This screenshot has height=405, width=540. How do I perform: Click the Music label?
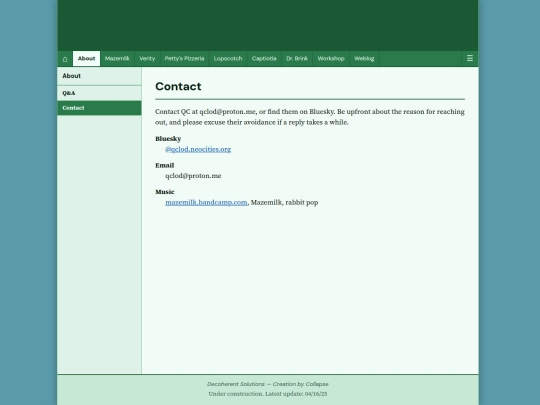(165, 192)
